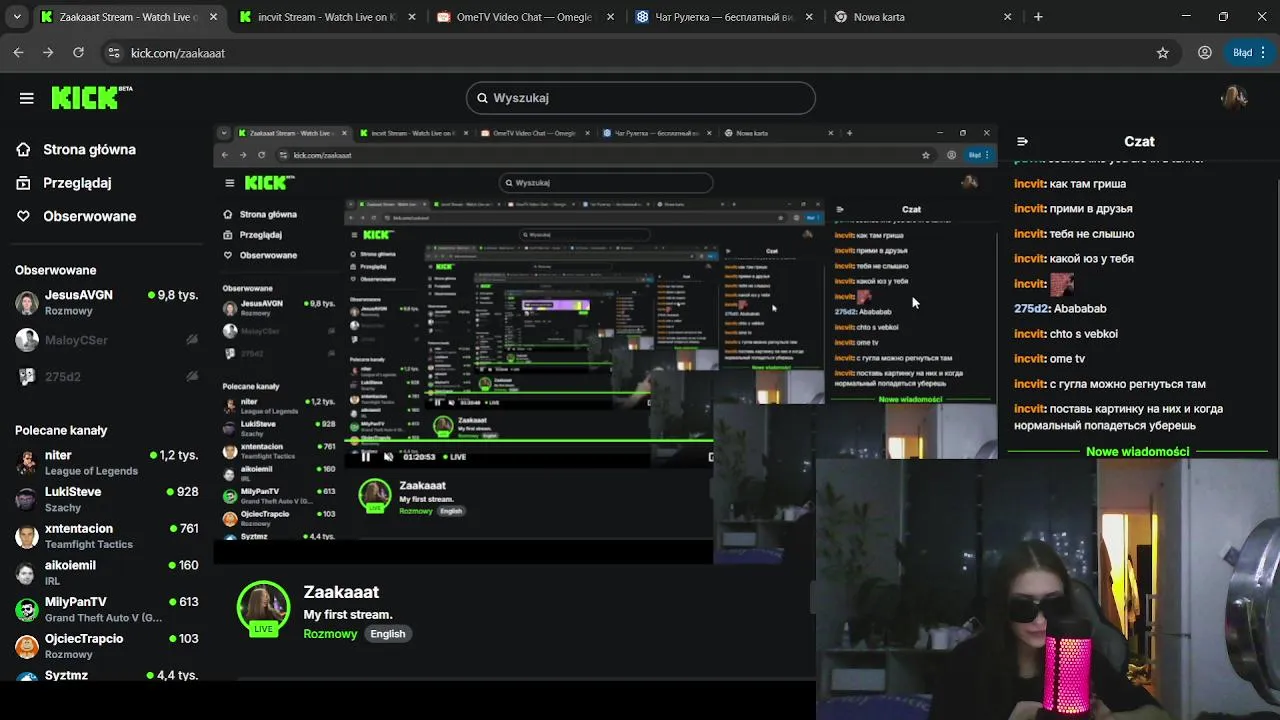The width and height of the screenshot is (1280, 720).
Task: Click the emote in incvit's message
Action: click(x=1062, y=283)
